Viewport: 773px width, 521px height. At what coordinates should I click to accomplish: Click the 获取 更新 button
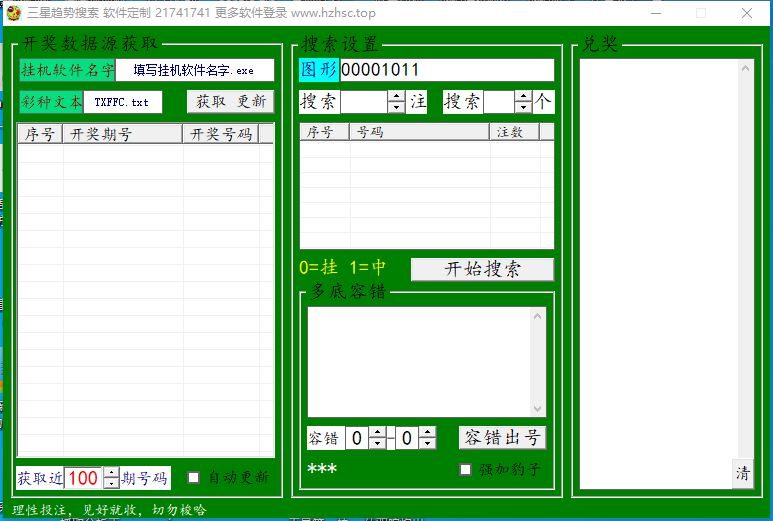(x=231, y=102)
